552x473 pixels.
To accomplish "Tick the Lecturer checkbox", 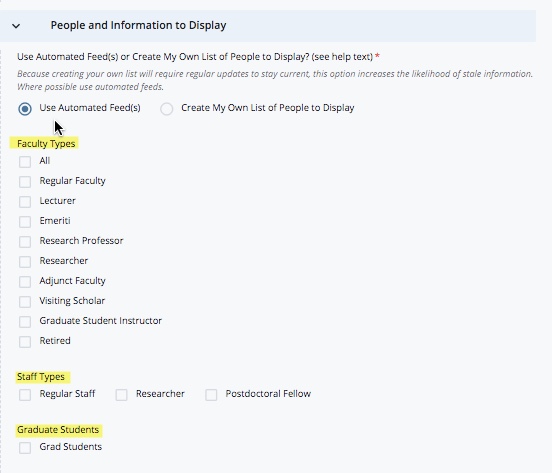I will [x=25, y=202].
